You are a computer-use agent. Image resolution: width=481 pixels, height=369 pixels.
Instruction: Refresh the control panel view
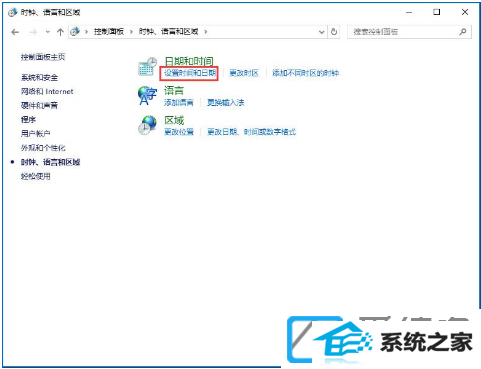(334, 32)
